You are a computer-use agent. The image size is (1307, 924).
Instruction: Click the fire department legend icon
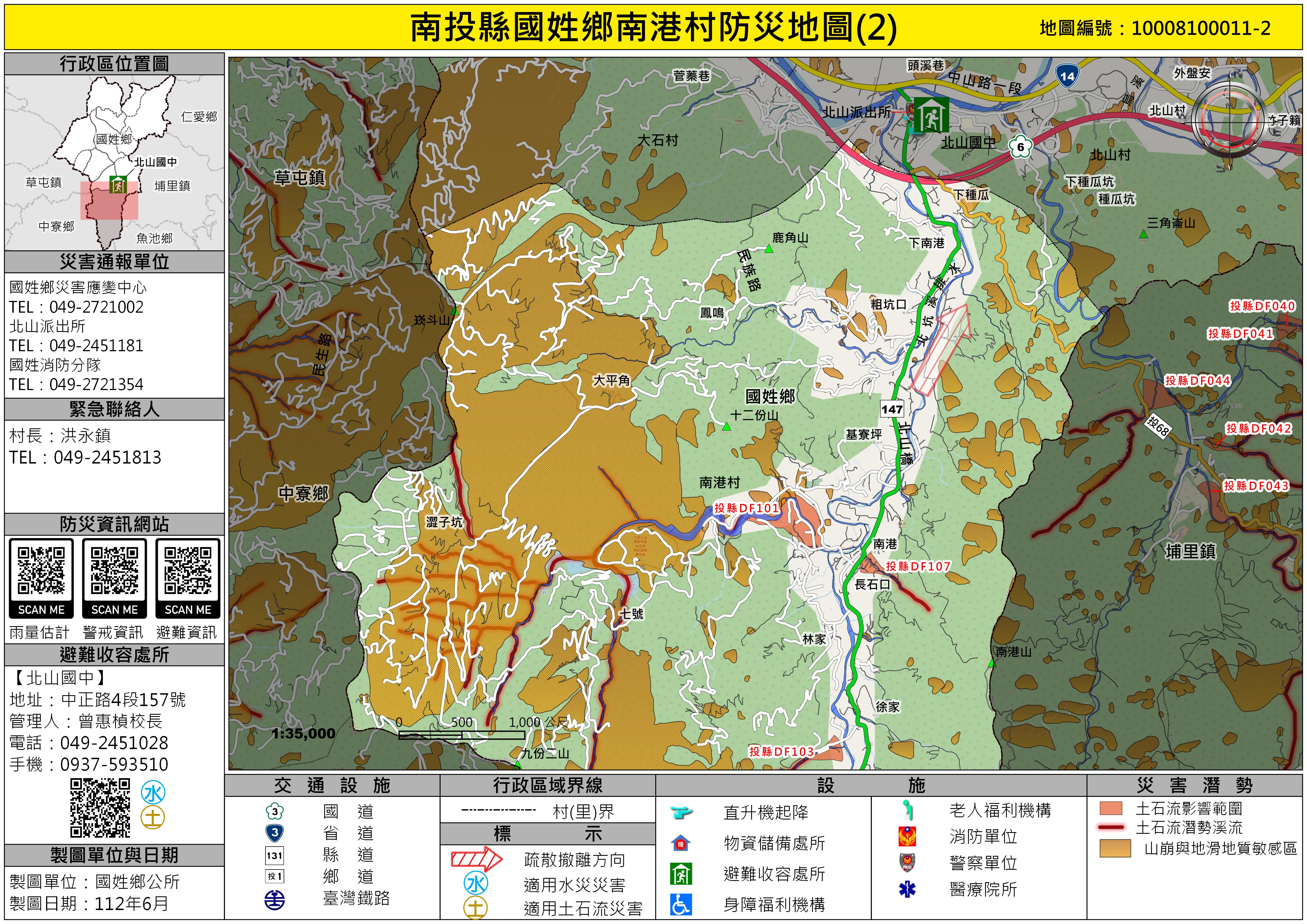point(907,836)
